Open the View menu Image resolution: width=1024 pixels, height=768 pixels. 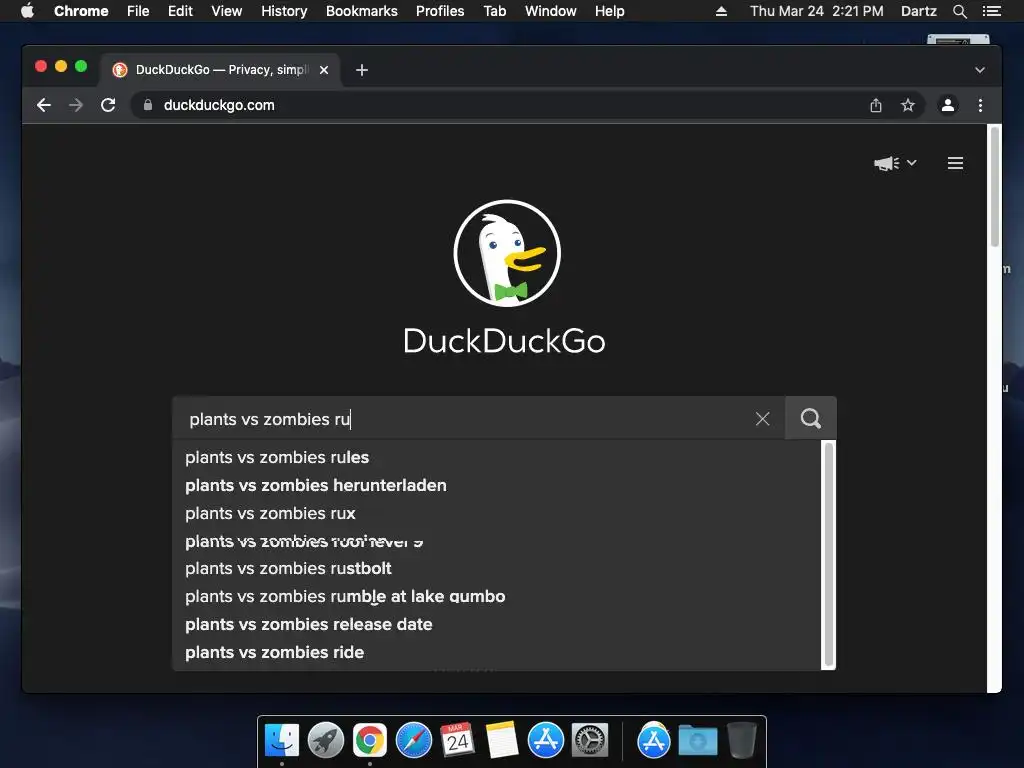coord(227,11)
